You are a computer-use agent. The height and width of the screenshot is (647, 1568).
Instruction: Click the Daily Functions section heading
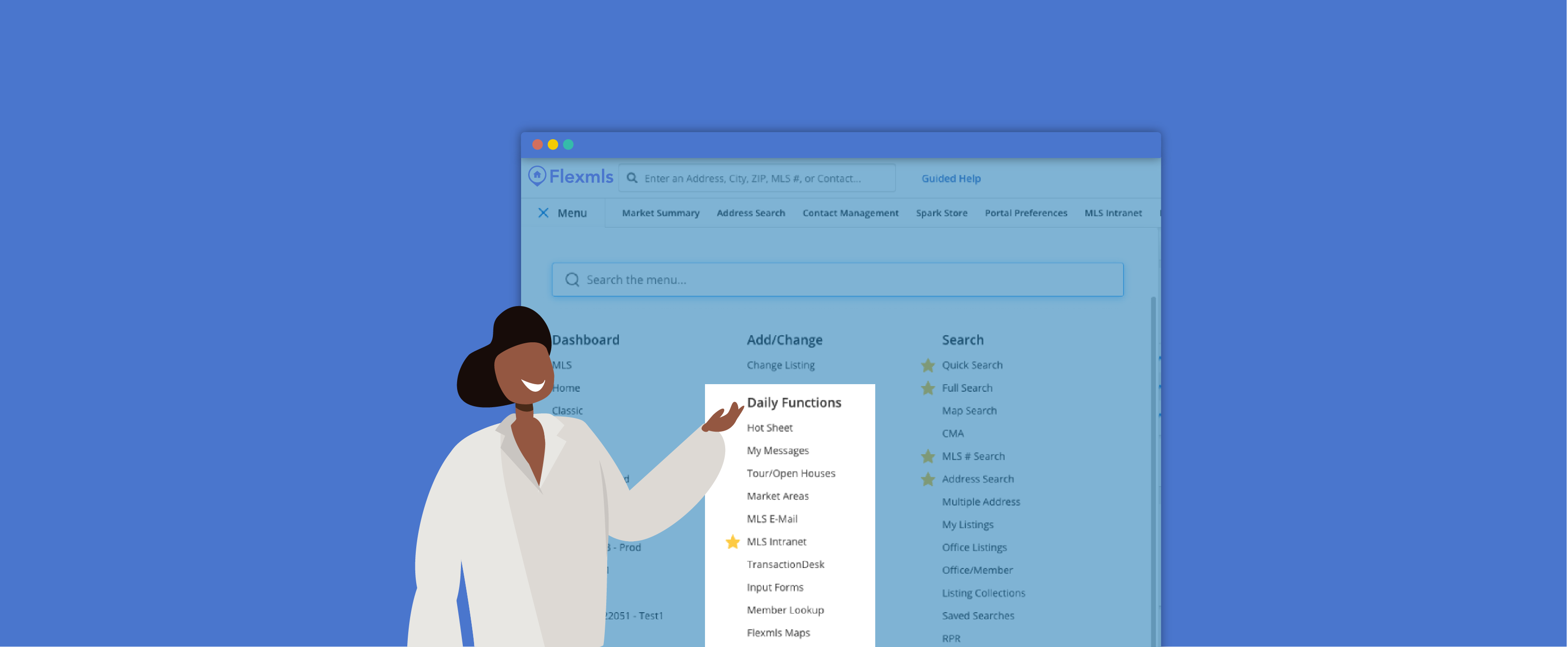794,402
